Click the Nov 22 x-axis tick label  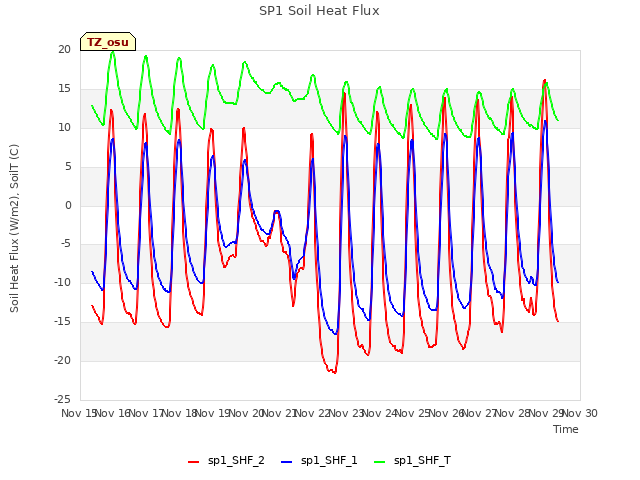point(313,413)
